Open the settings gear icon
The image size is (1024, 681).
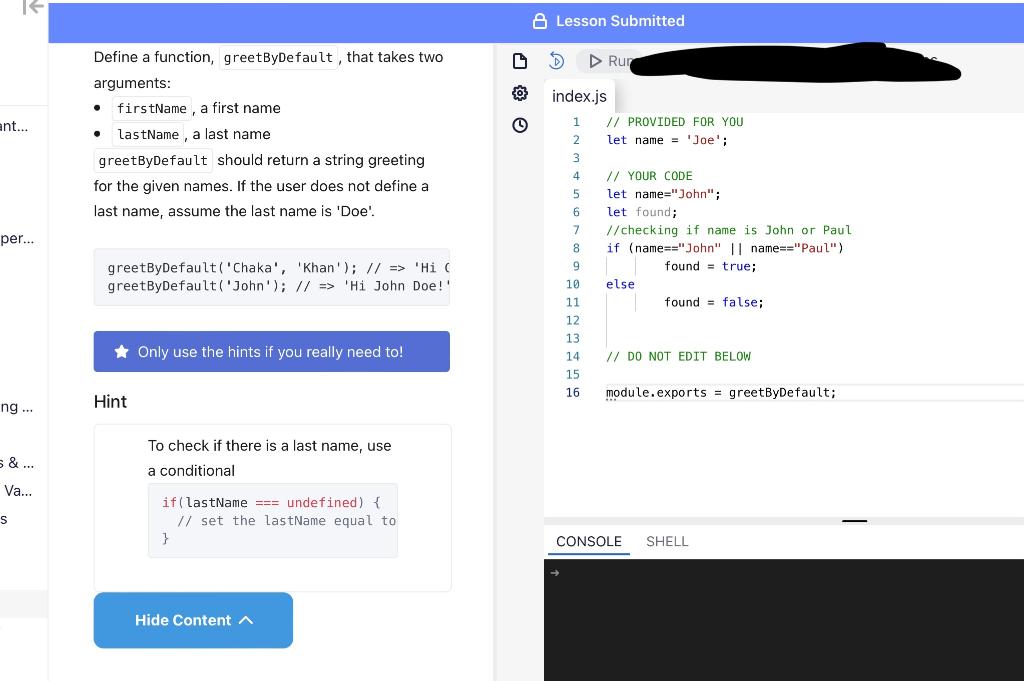(519, 92)
